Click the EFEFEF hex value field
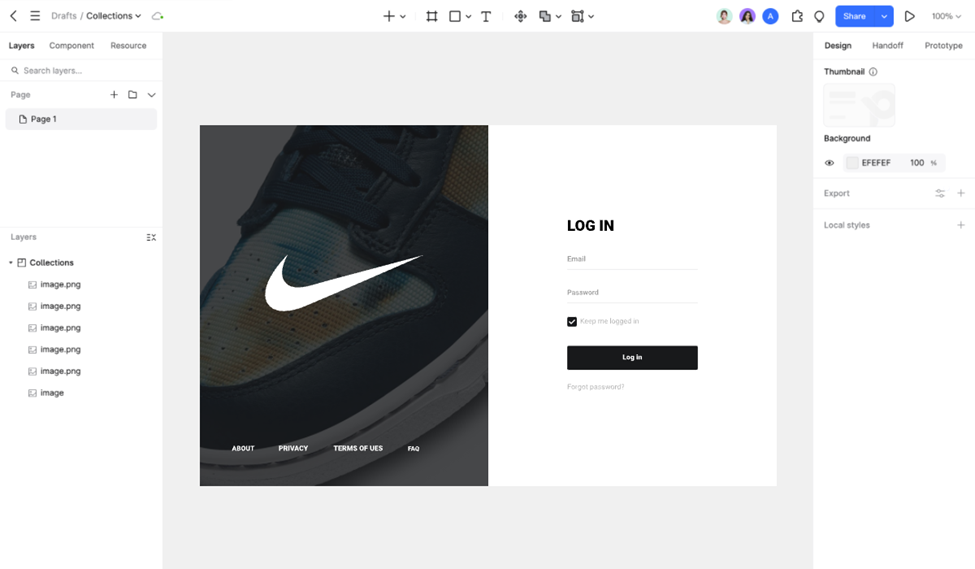 pos(876,163)
